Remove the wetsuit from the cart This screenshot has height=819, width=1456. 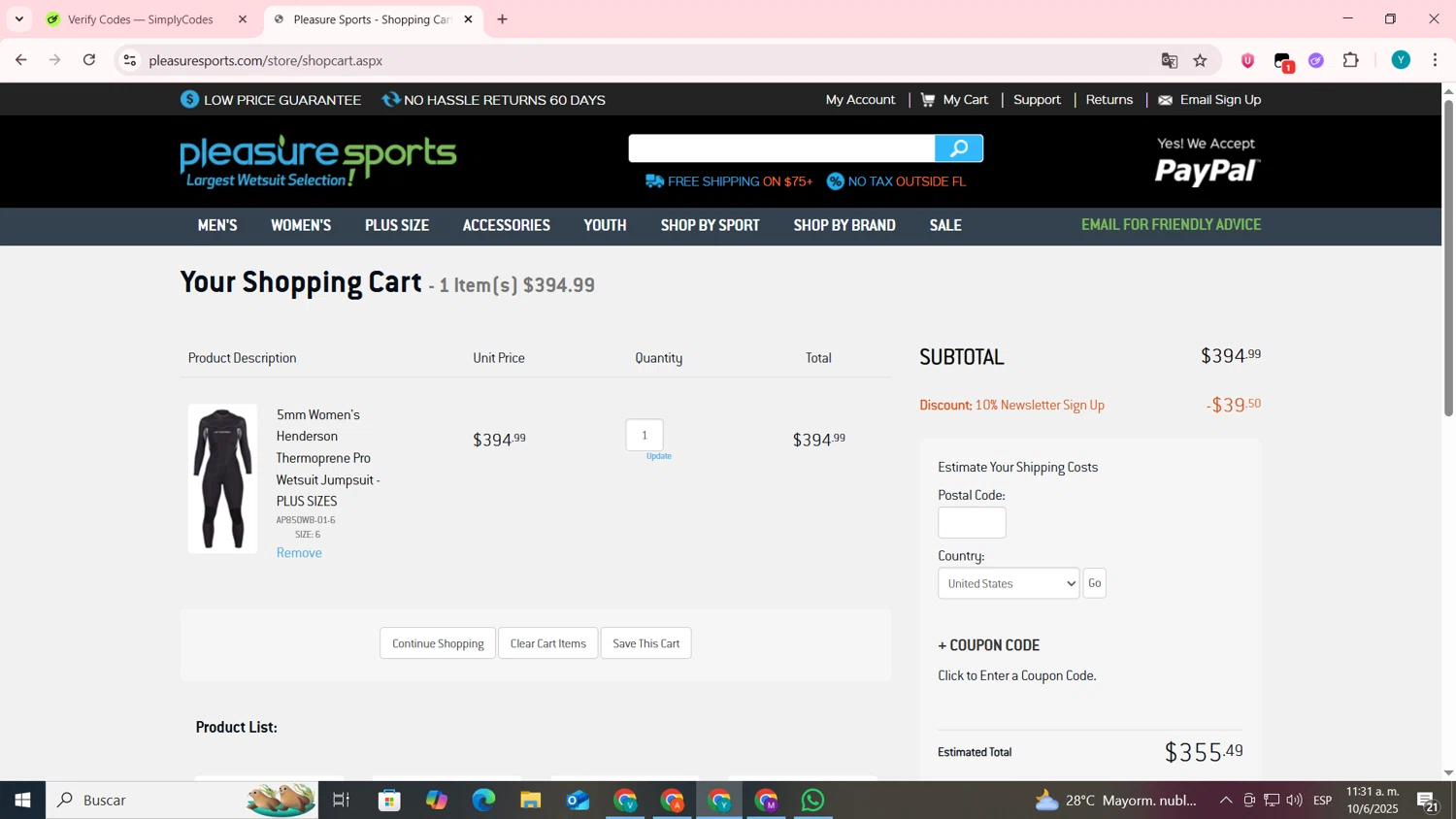(x=299, y=553)
